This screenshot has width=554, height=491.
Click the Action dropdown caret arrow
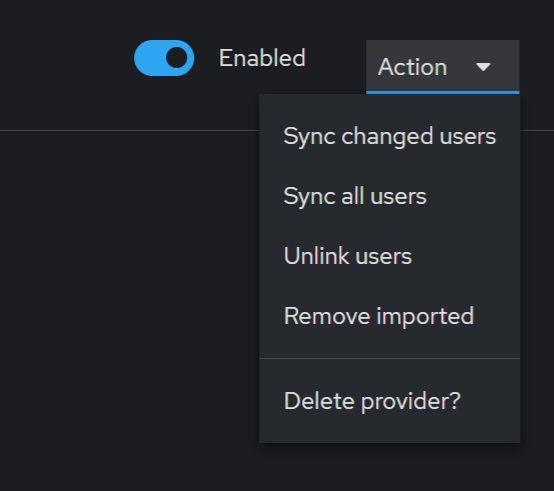(x=483, y=67)
